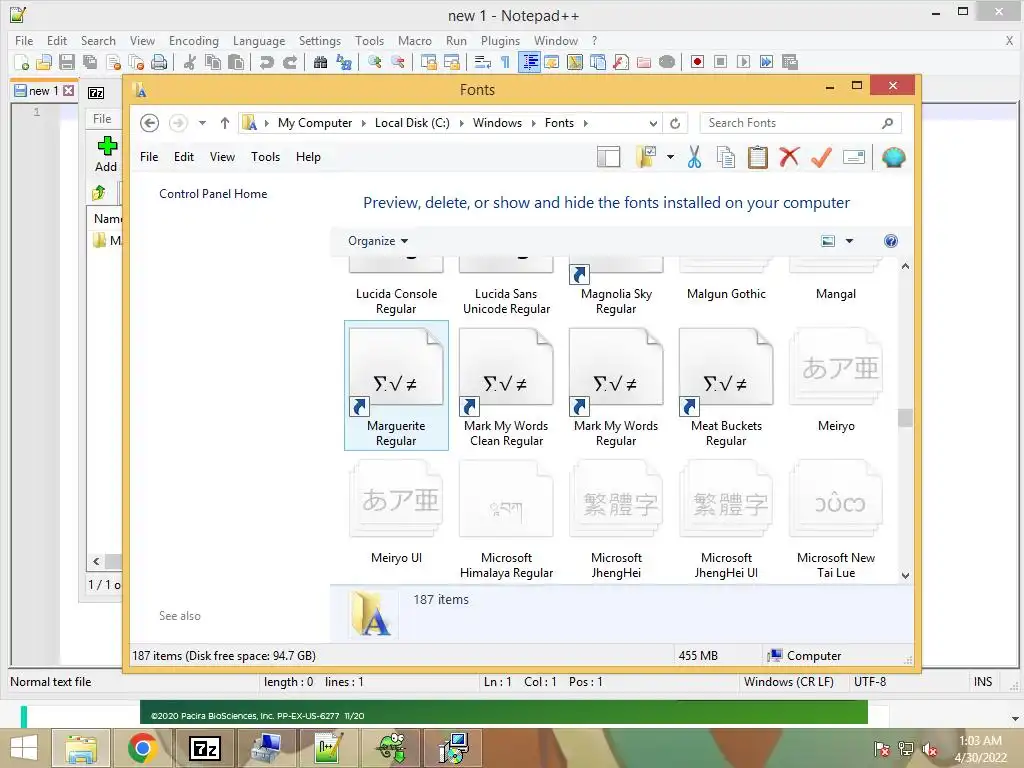Click Stop recording macro icon

tap(720, 62)
